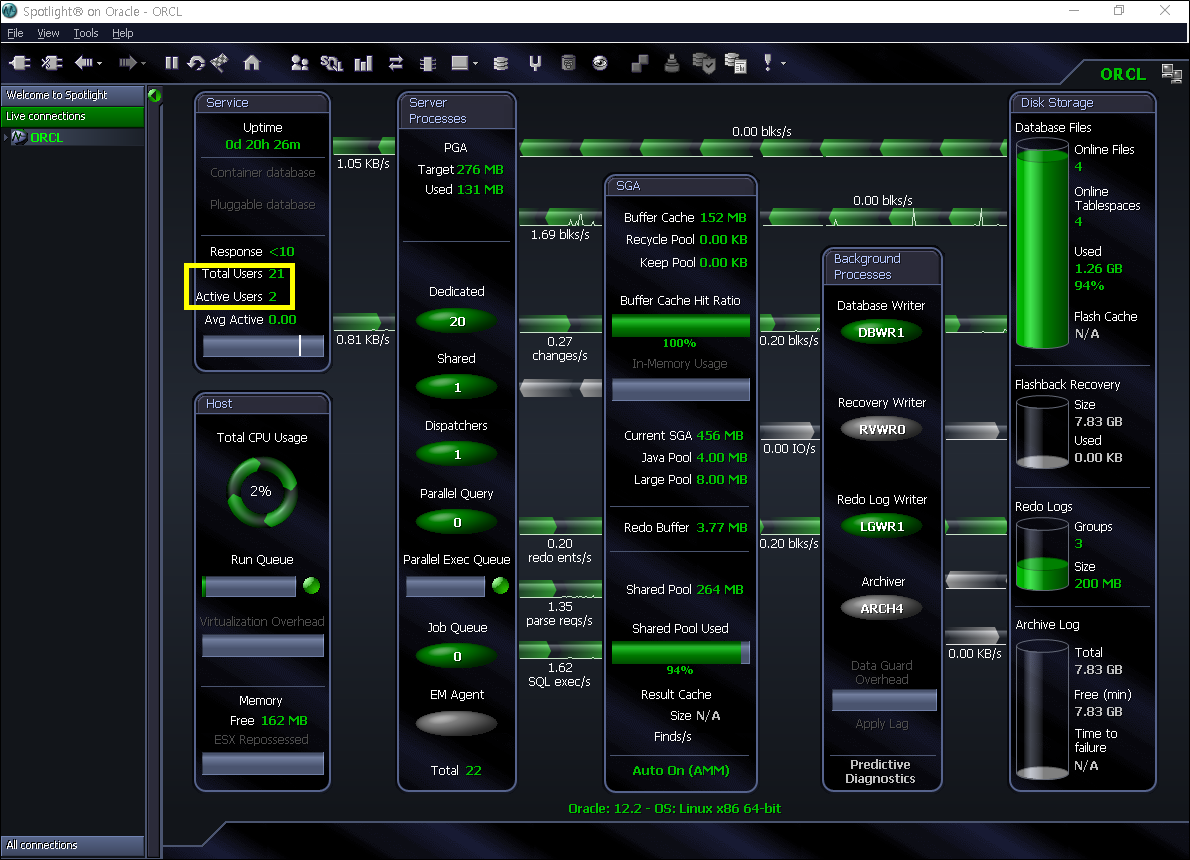Click the Shared Pool Used 94% bar

681,653
